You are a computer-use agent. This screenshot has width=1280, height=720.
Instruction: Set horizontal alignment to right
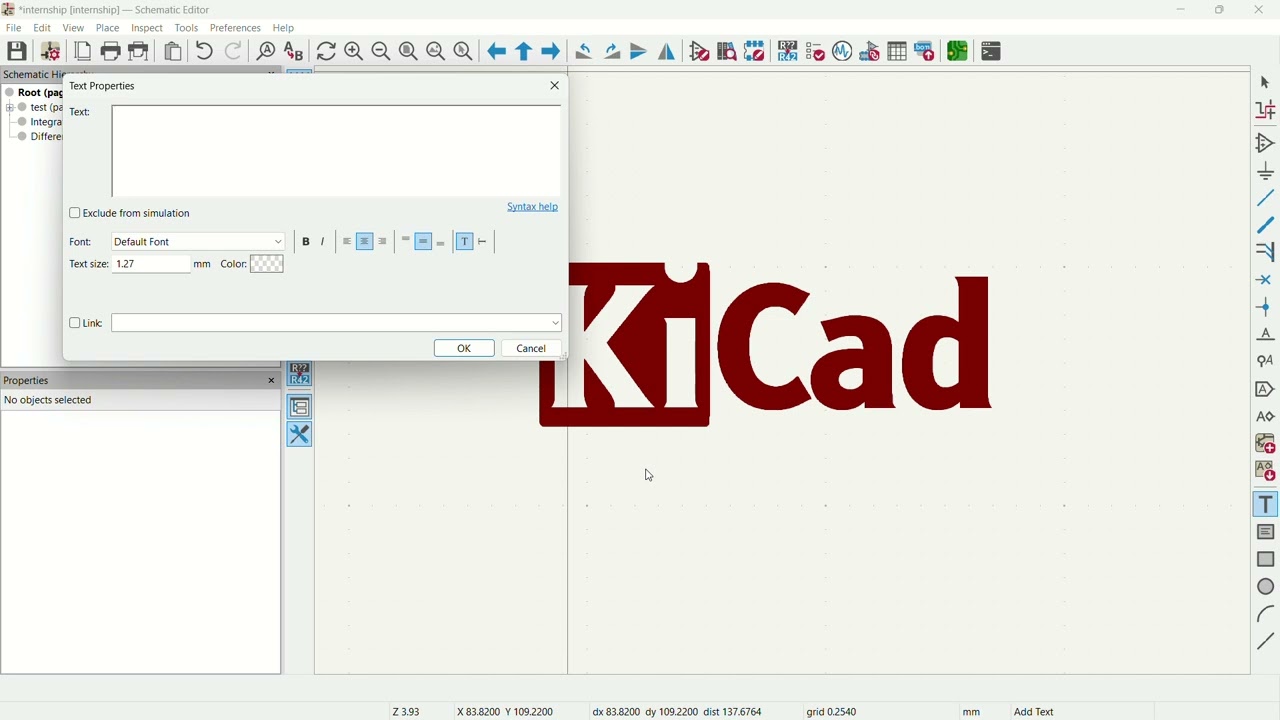tap(383, 242)
